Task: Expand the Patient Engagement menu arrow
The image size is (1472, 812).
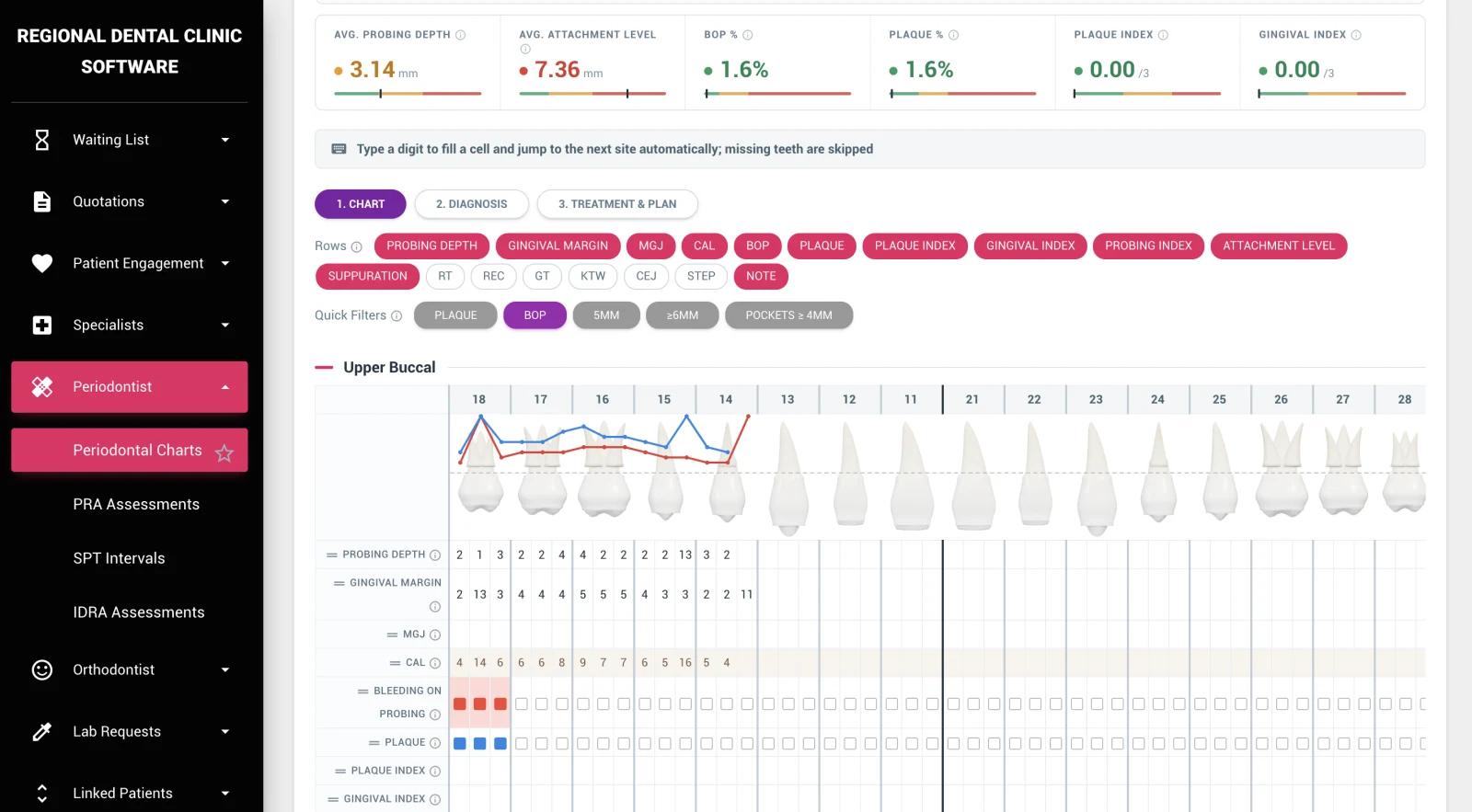Action: coord(225,263)
